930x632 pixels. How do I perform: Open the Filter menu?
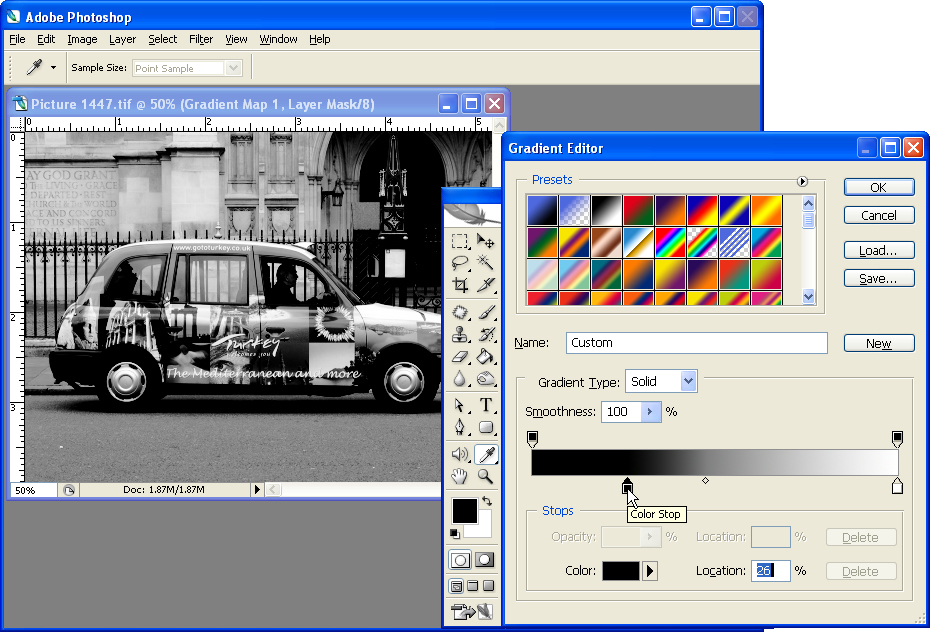click(201, 39)
